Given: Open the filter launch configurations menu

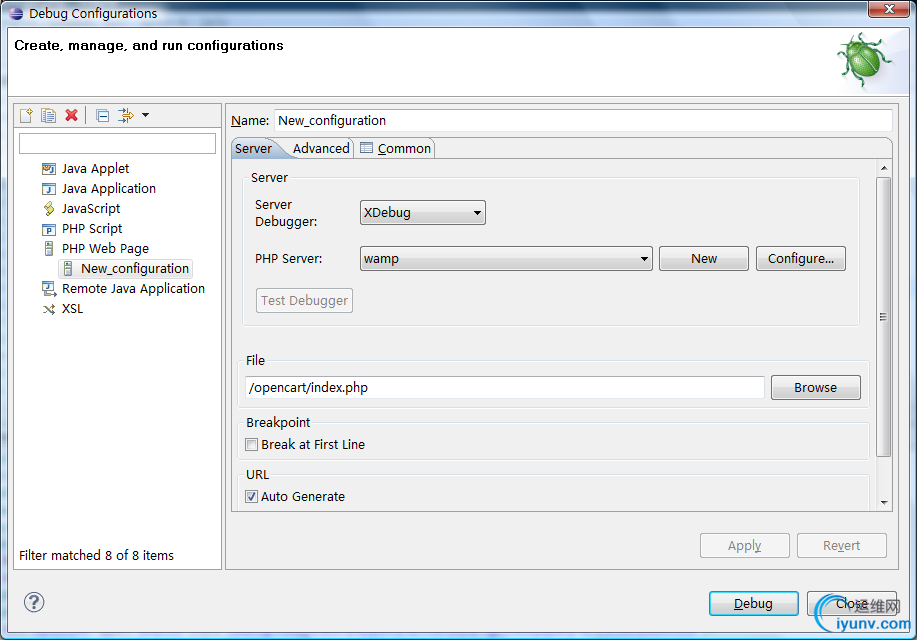Looking at the screenshot, I should click(132, 116).
